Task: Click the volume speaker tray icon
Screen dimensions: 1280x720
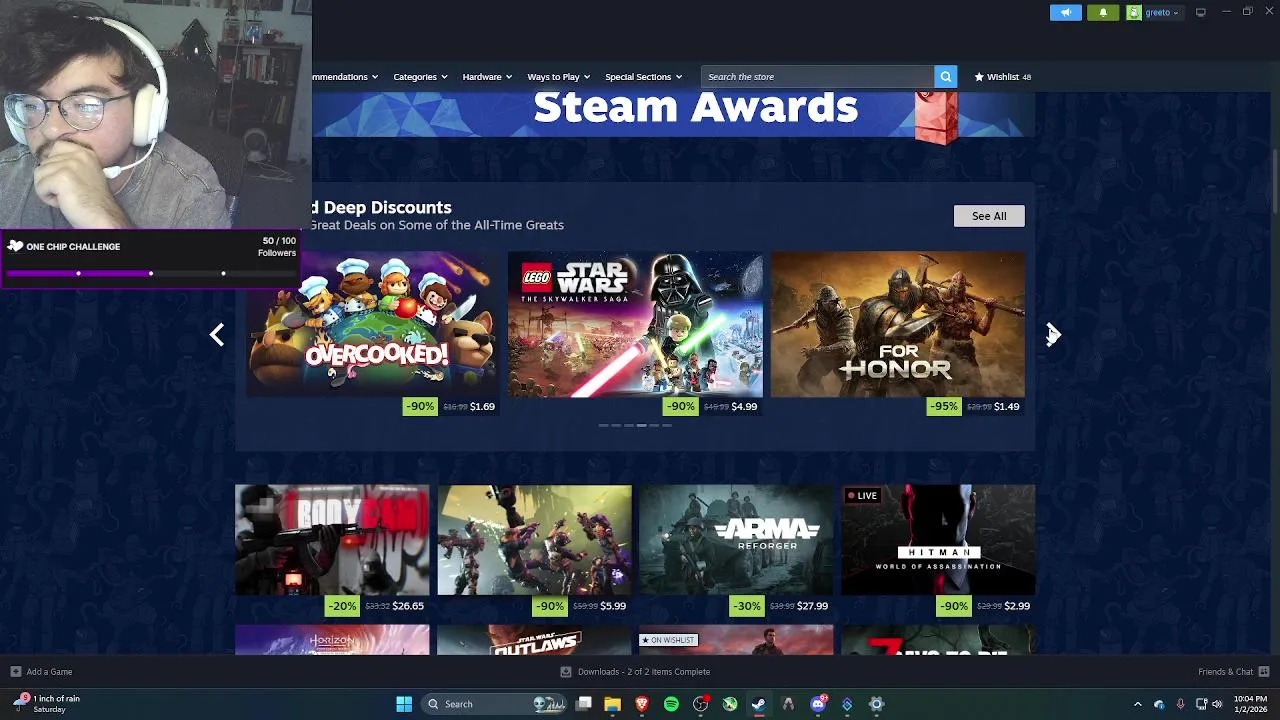Action: click(1217, 704)
